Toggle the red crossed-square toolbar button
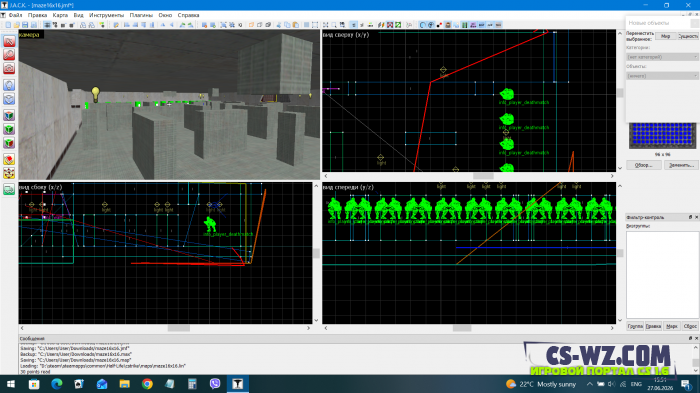This screenshot has width=700, height=393. point(390,25)
